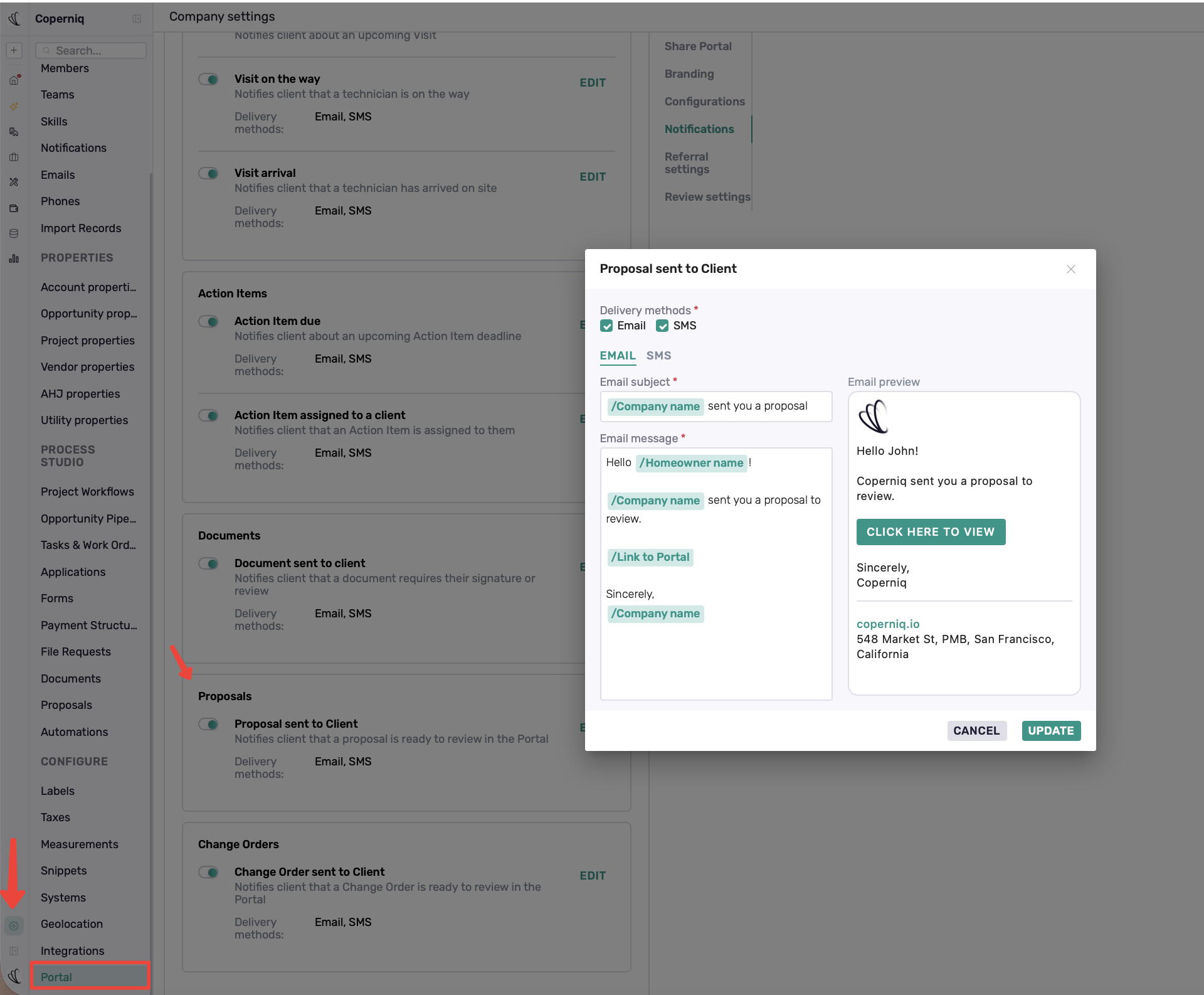Click EDIT for Change Order sent to Client
This screenshot has width=1204, height=995.
point(593,876)
